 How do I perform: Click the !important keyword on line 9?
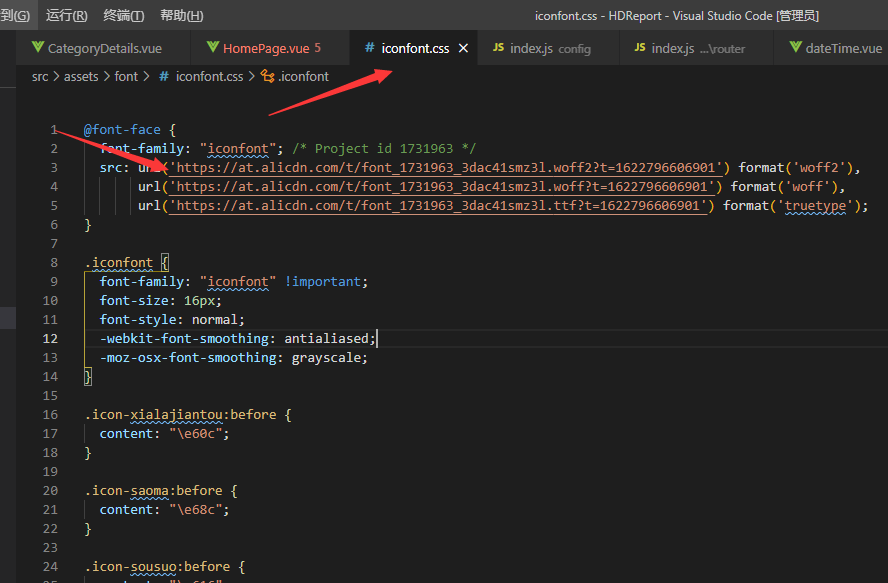tap(322, 282)
